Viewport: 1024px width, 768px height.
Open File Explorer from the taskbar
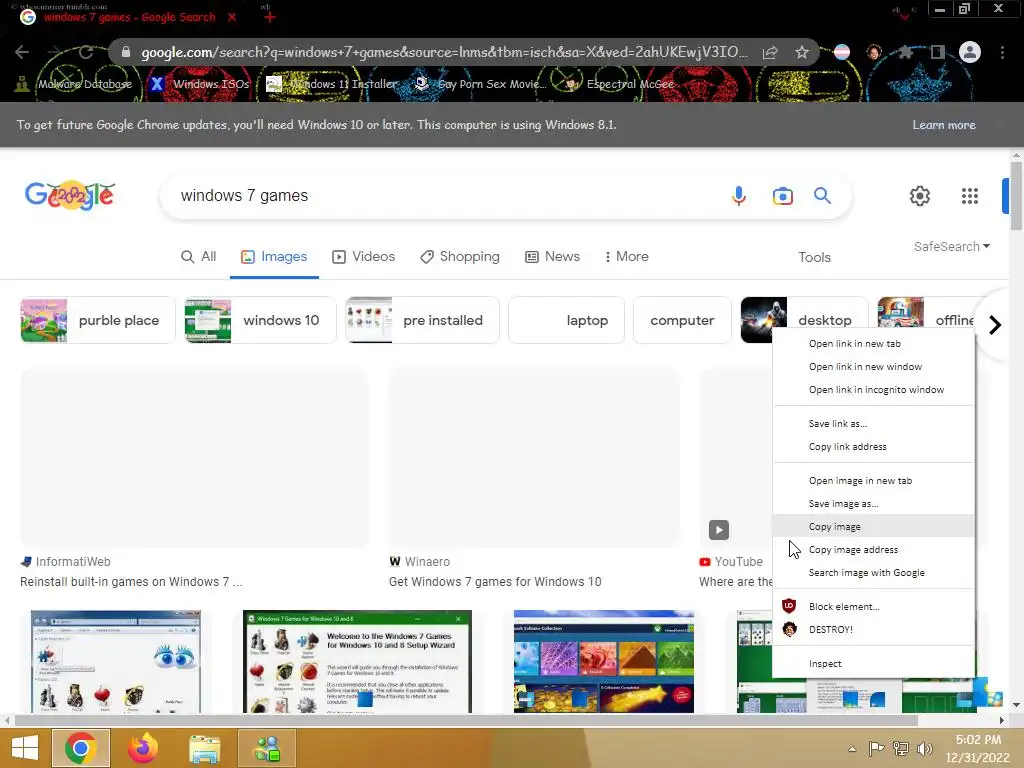pos(204,748)
